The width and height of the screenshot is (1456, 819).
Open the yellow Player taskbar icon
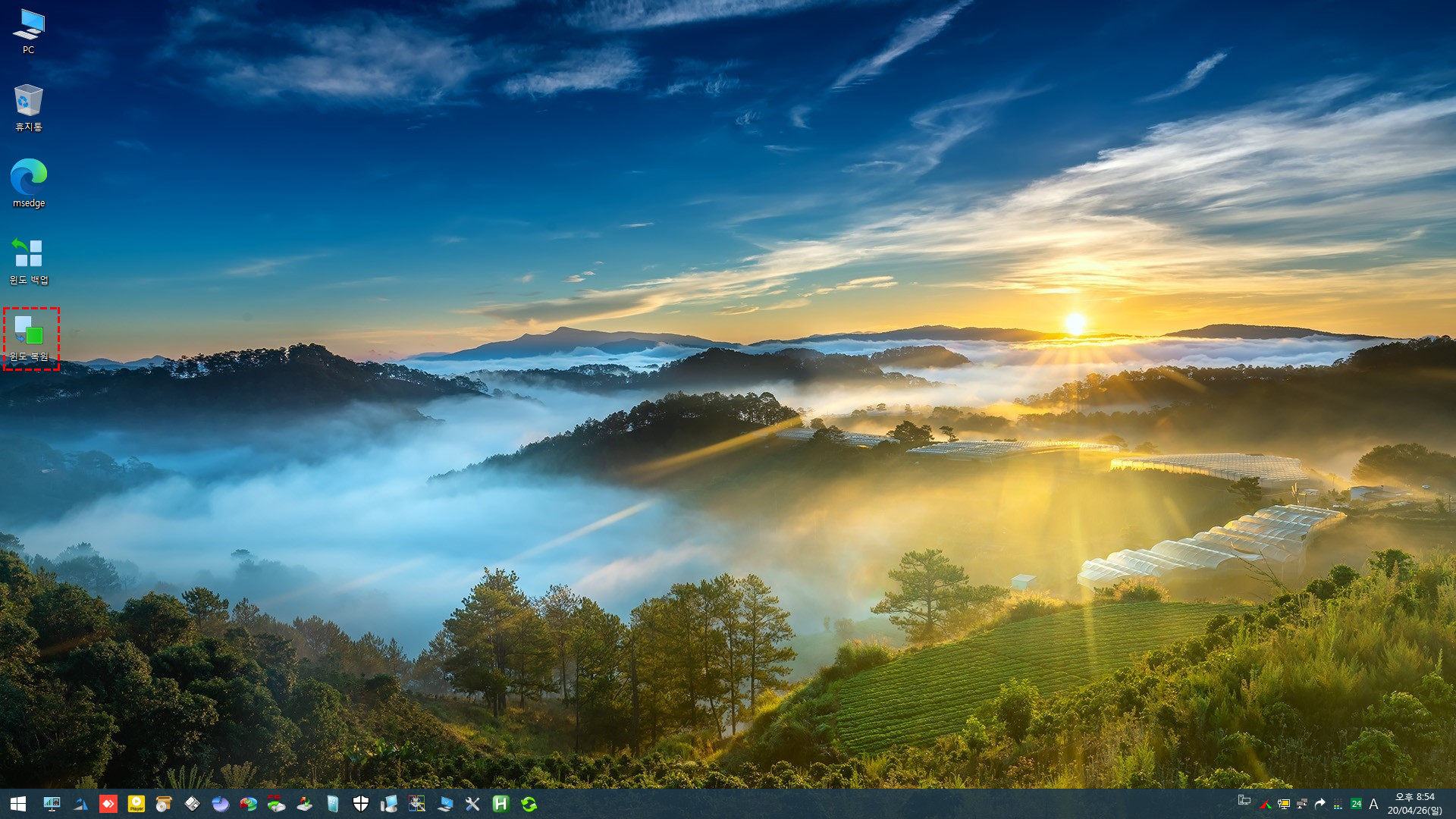pyautogui.click(x=136, y=804)
